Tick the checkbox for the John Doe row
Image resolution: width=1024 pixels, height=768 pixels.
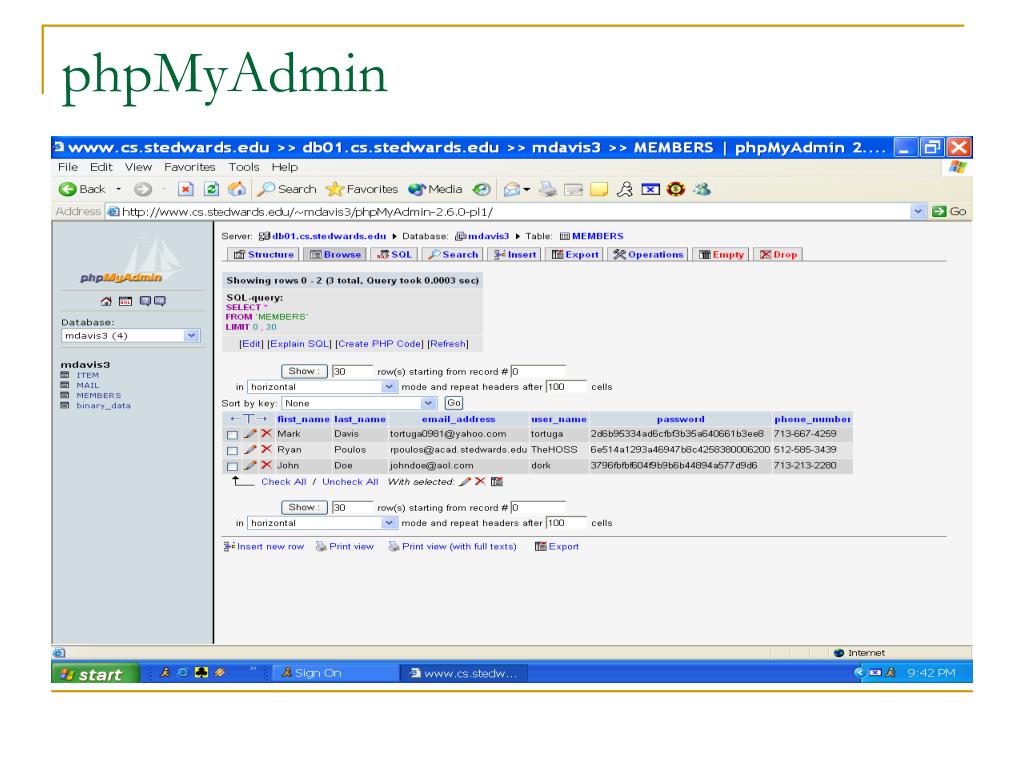(x=232, y=466)
